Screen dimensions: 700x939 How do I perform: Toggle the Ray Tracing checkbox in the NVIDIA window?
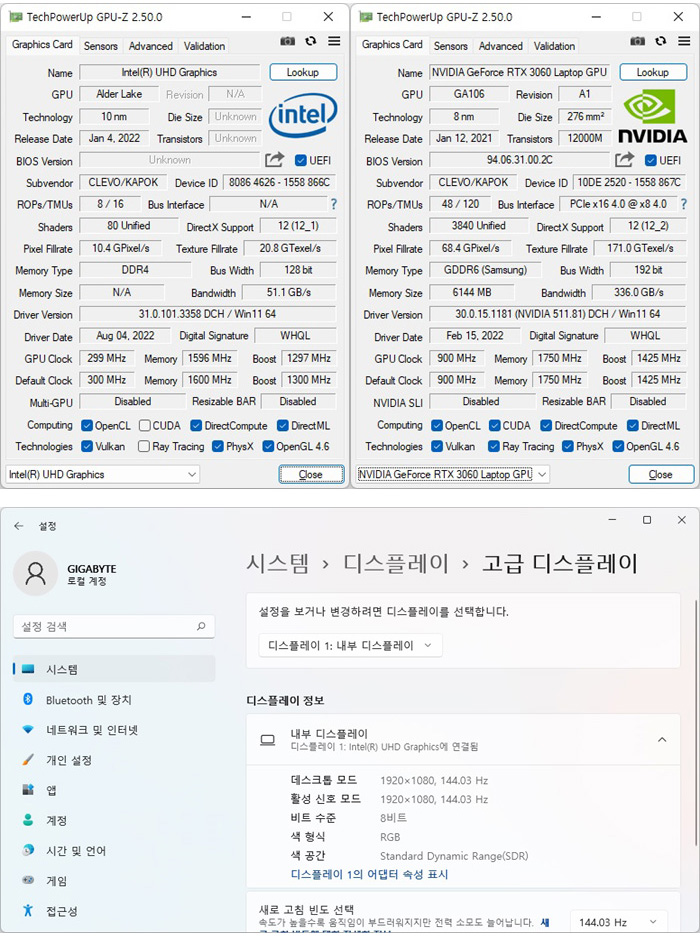(x=494, y=446)
